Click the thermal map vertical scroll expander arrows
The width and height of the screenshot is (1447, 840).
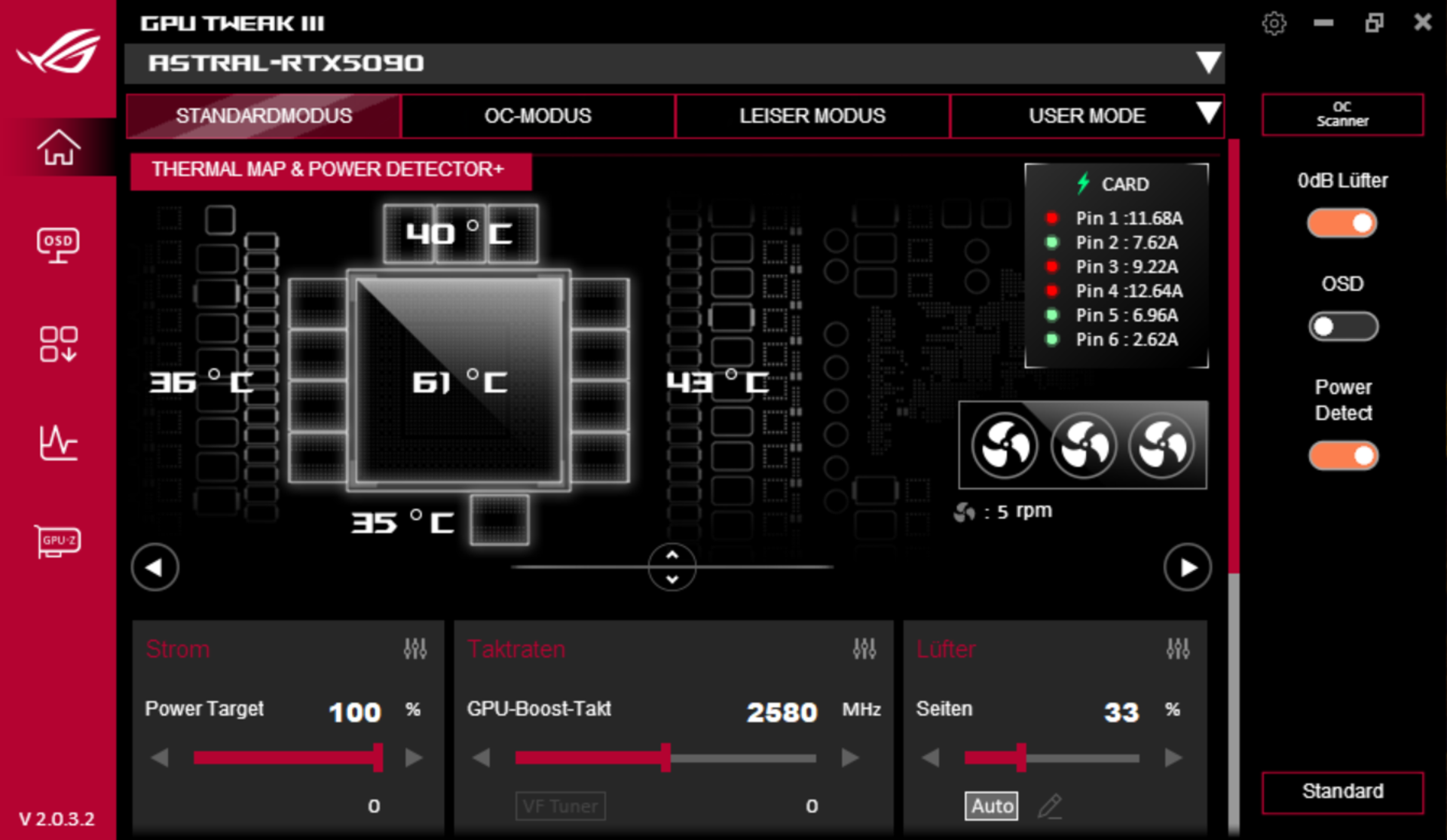670,567
